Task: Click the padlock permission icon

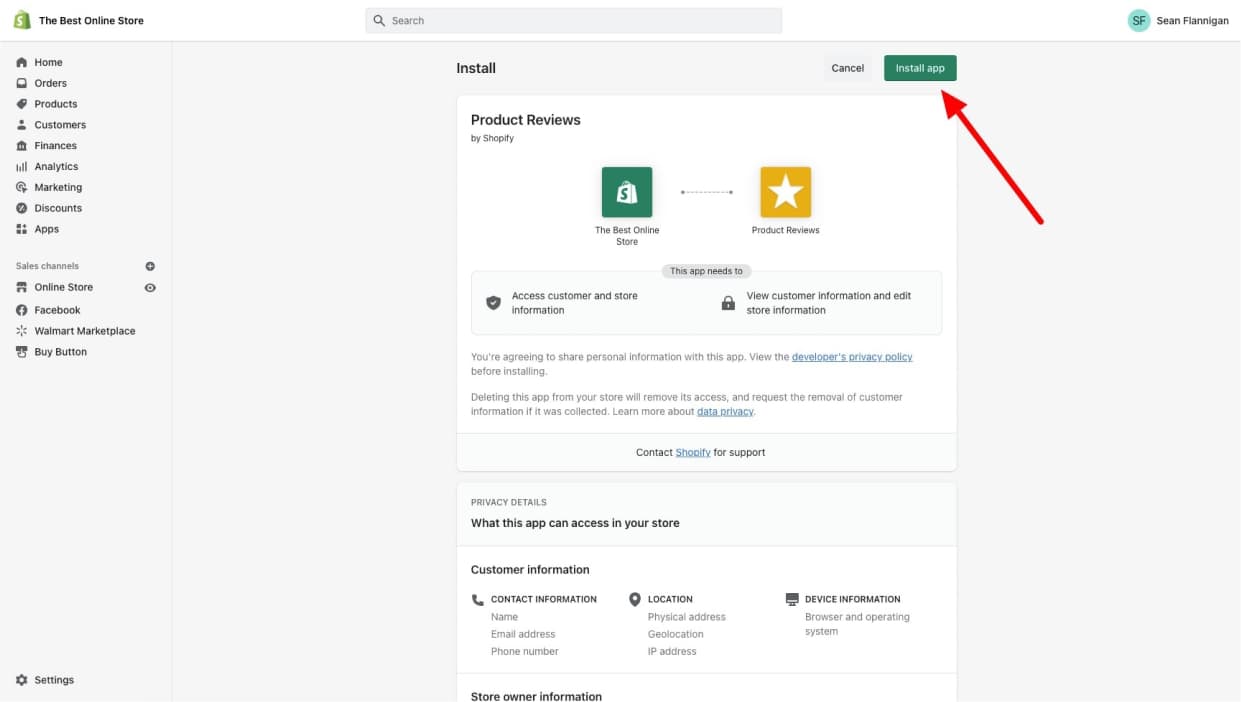Action: coord(728,302)
